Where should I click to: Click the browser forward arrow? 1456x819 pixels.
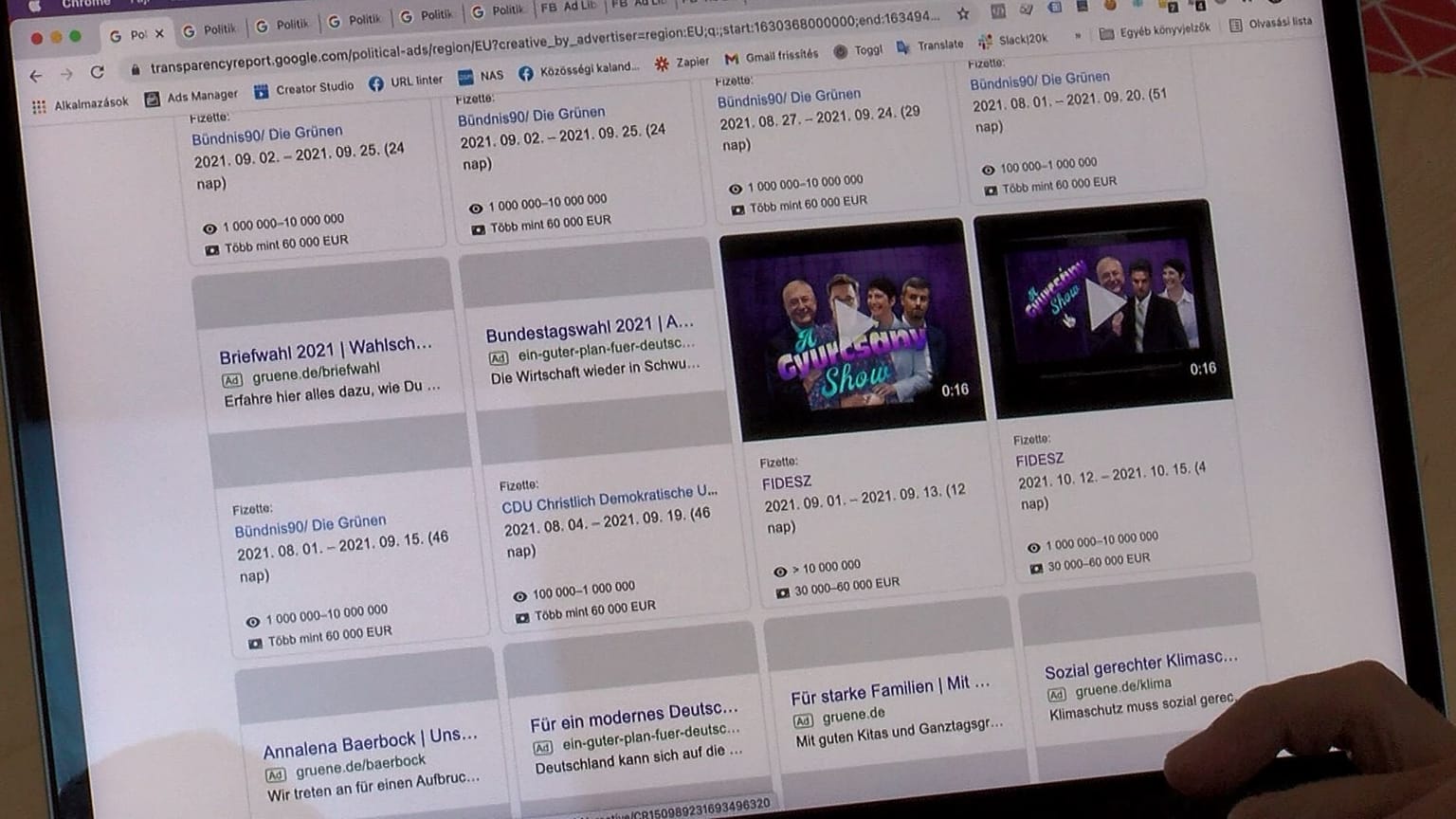66,74
